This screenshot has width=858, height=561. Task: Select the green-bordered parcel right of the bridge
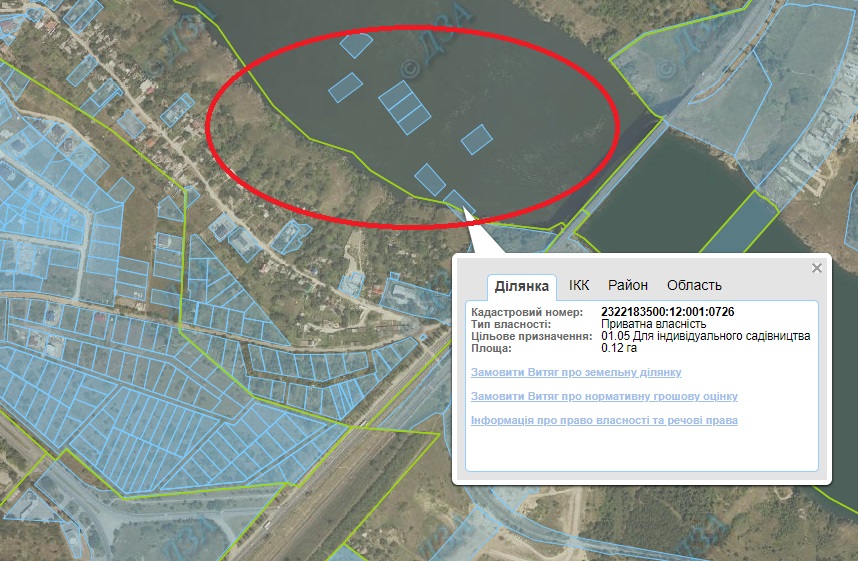738,225
